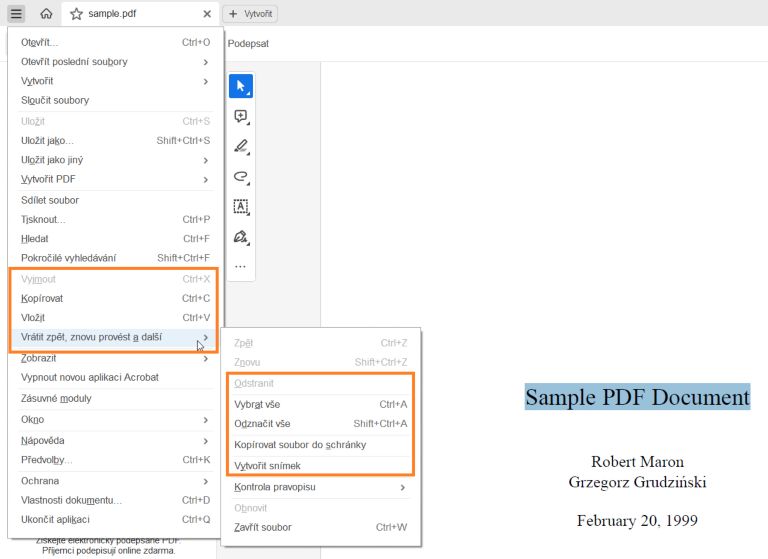This screenshot has width=768, height=559.
Task: Select the add comment tool
Action: (x=240, y=117)
